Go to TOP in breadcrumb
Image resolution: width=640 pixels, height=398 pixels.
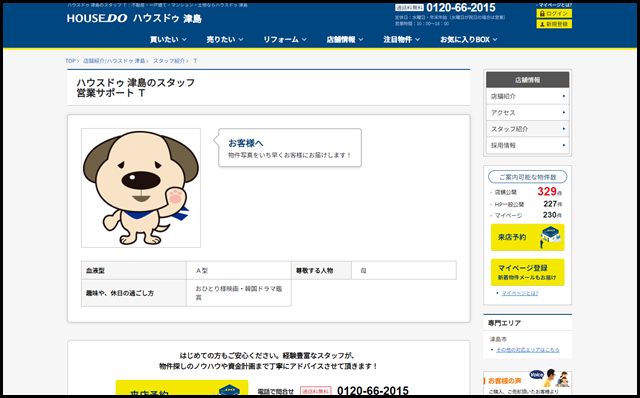pos(70,61)
